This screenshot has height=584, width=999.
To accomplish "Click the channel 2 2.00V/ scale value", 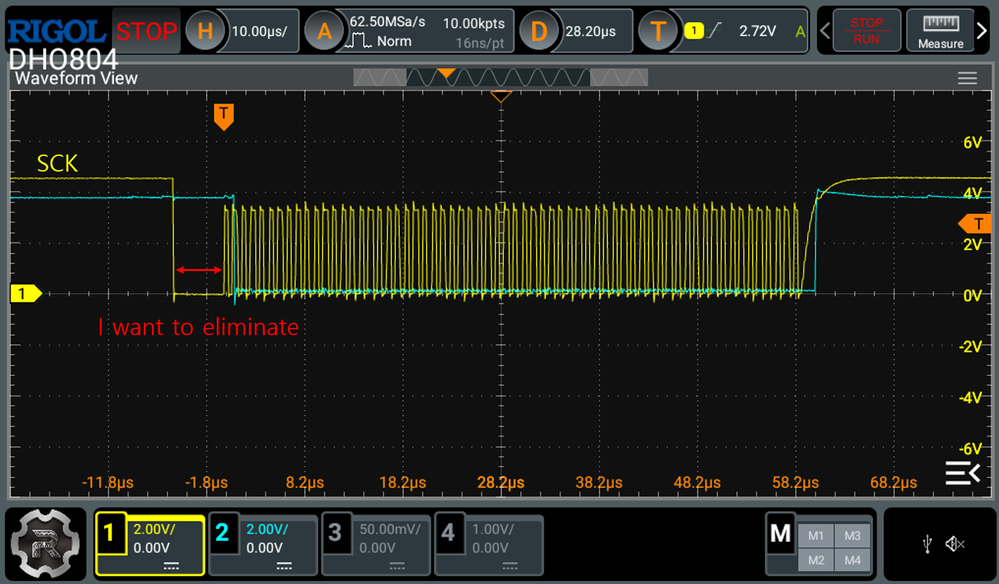I will point(267,529).
